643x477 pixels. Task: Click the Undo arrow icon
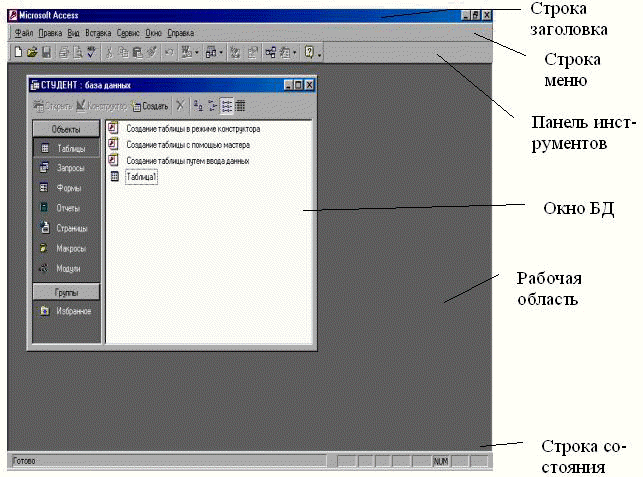pos(169,52)
